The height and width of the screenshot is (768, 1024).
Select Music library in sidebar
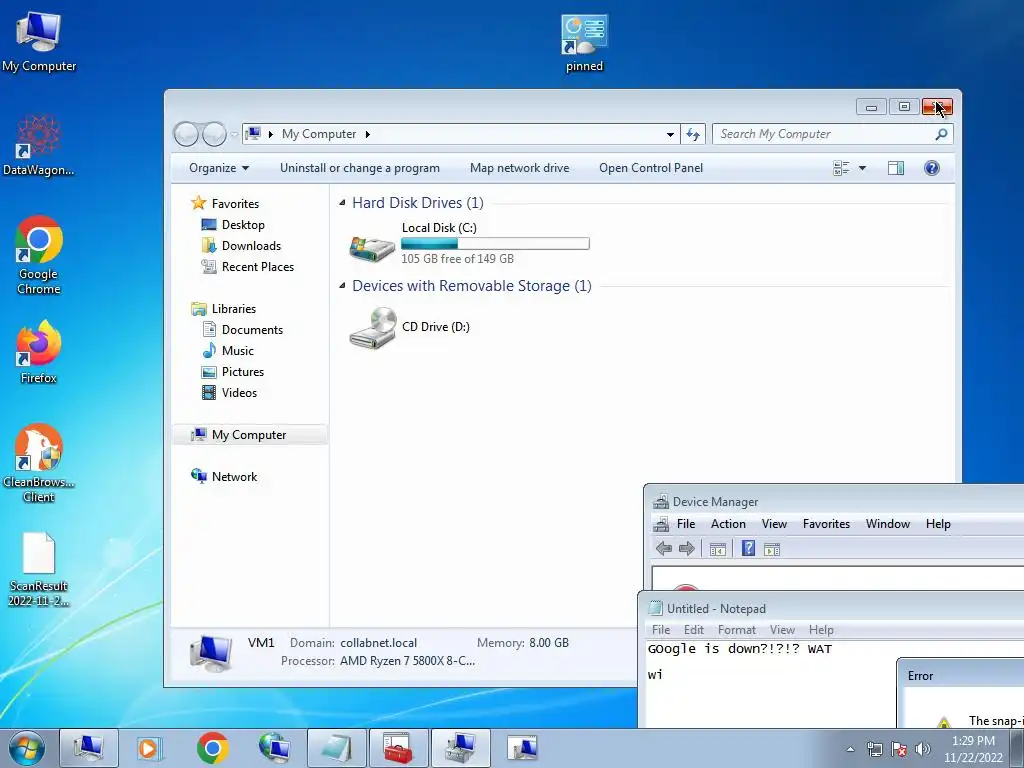click(x=237, y=351)
